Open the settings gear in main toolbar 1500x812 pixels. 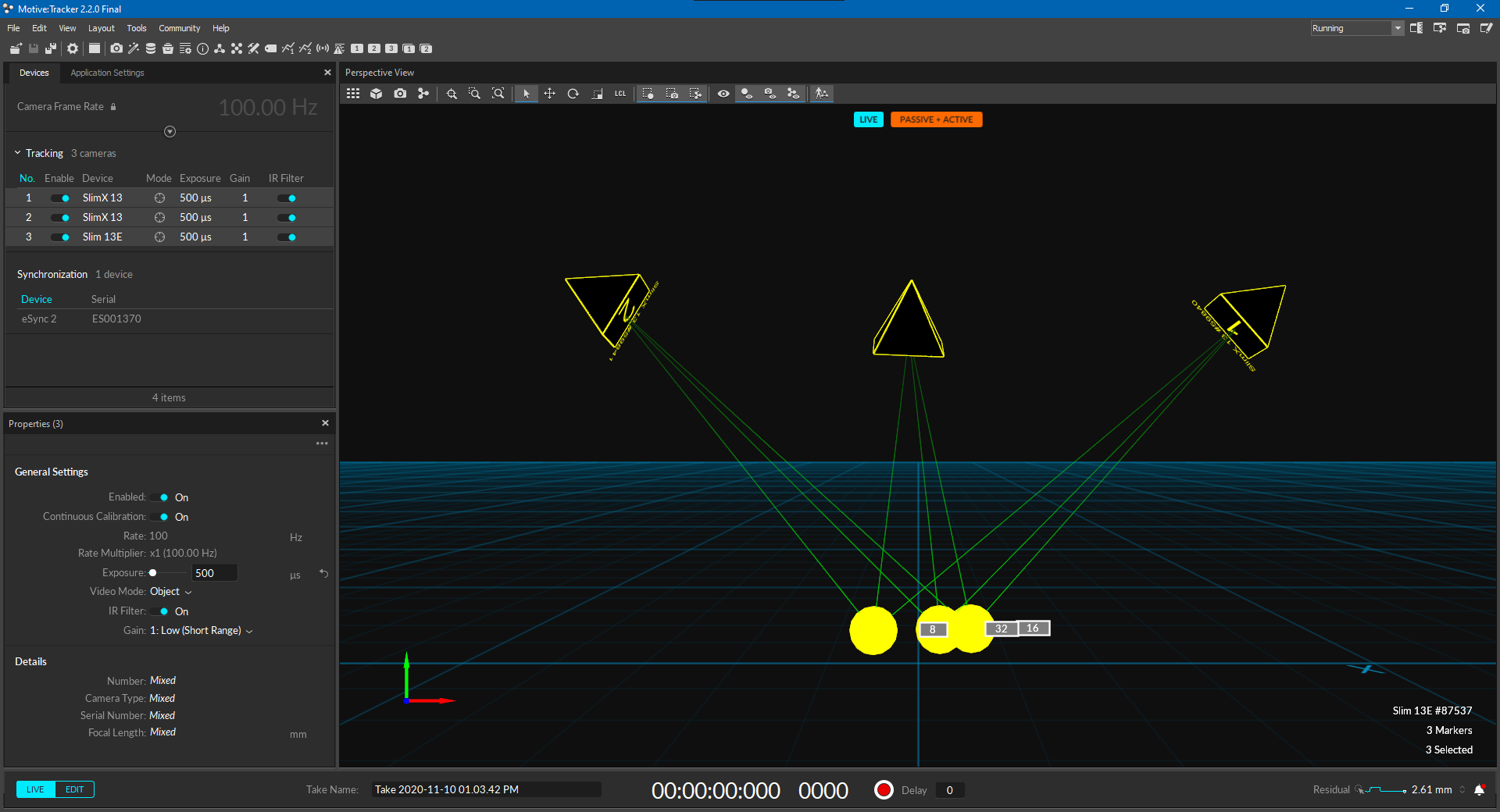tap(73, 48)
